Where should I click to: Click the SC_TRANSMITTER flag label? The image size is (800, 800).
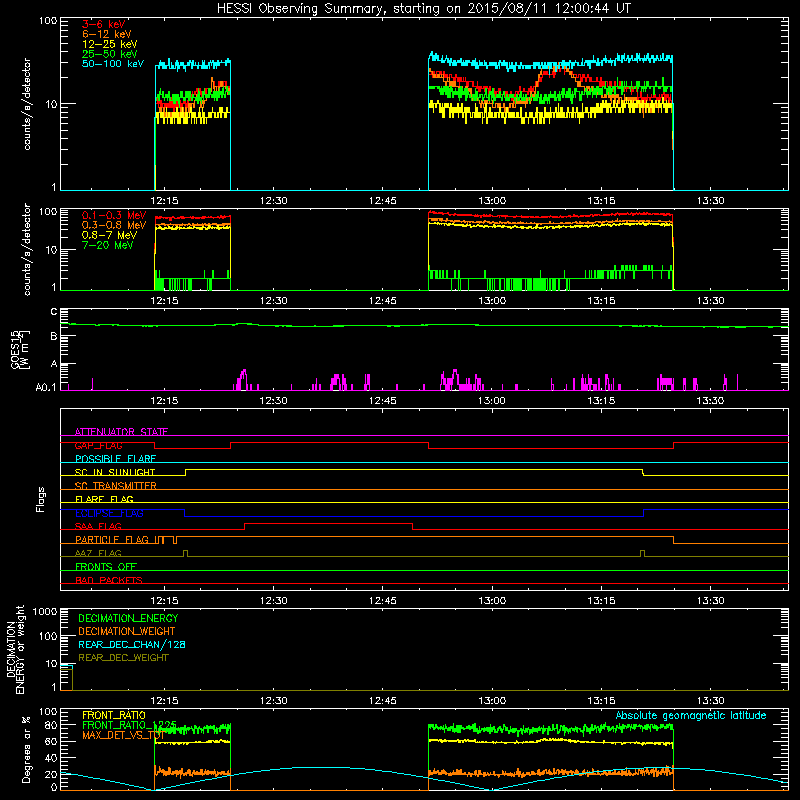click(x=115, y=486)
